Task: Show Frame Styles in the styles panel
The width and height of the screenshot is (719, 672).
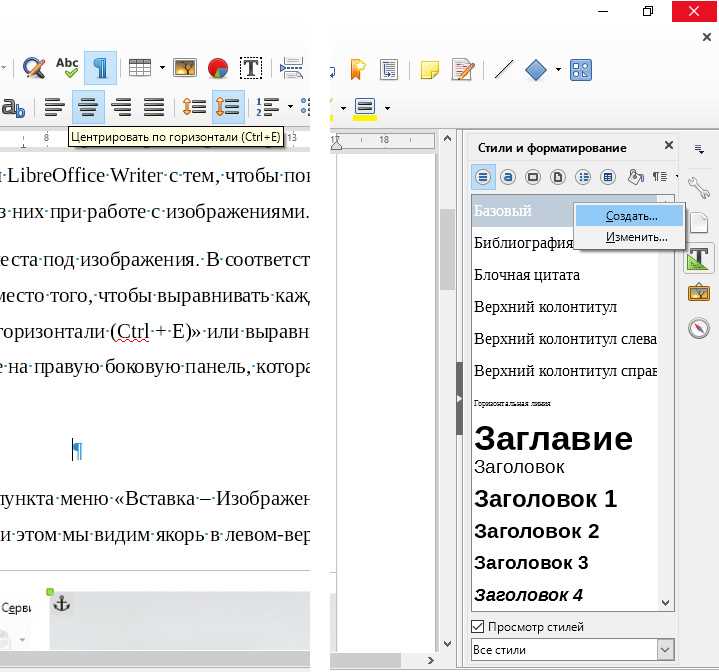Action: pos(533,177)
